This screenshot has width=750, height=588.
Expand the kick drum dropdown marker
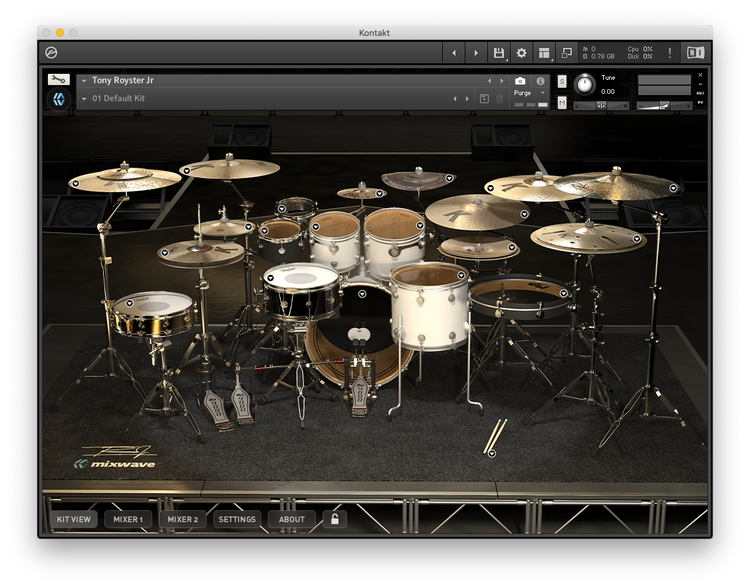click(x=362, y=294)
